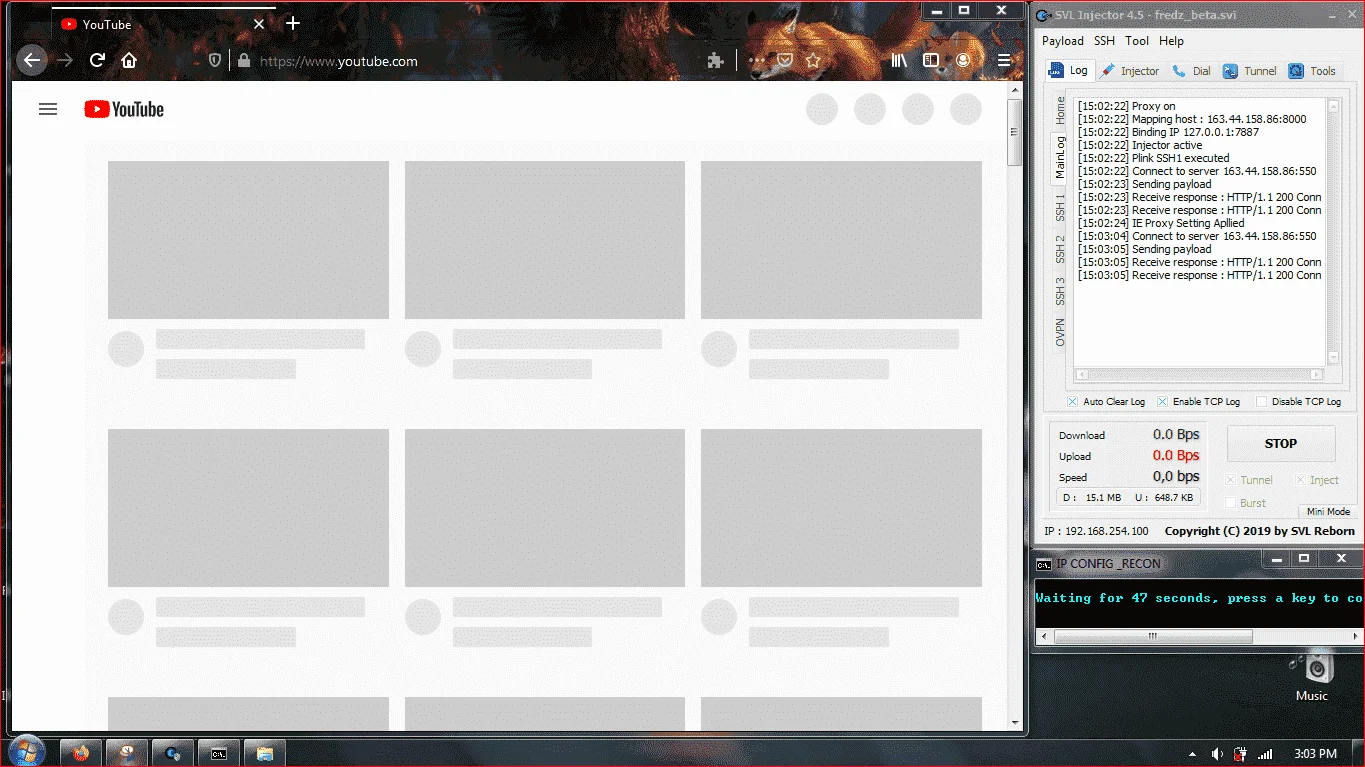This screenshot has height=767, width=1365.
Task: Bookmark this page with the star
Action: [813, 61]
